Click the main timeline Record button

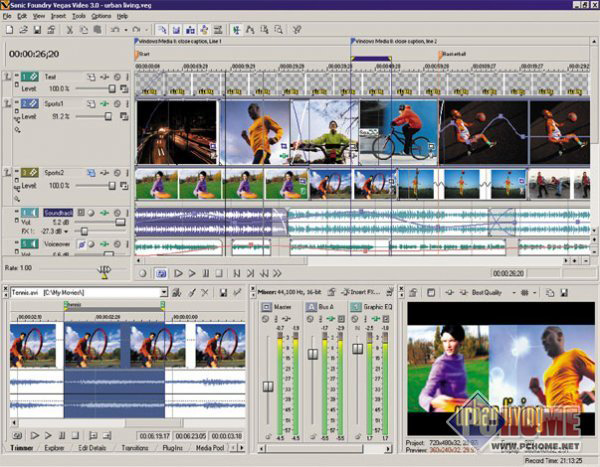[x=143, y=273]
